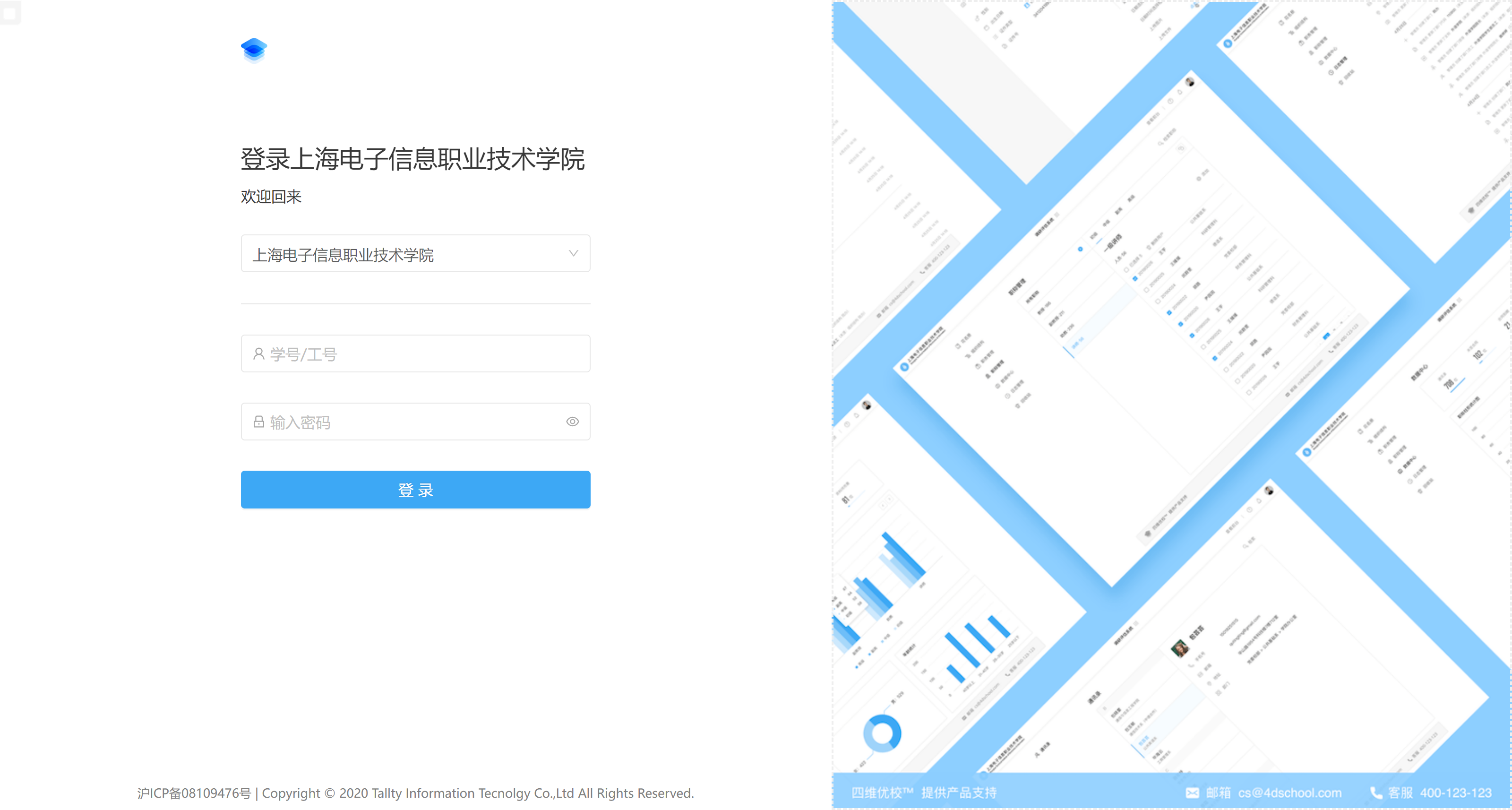1512x810 pixels.
Task: Click the donut chart in the illustration
Action: coord(882,732)
